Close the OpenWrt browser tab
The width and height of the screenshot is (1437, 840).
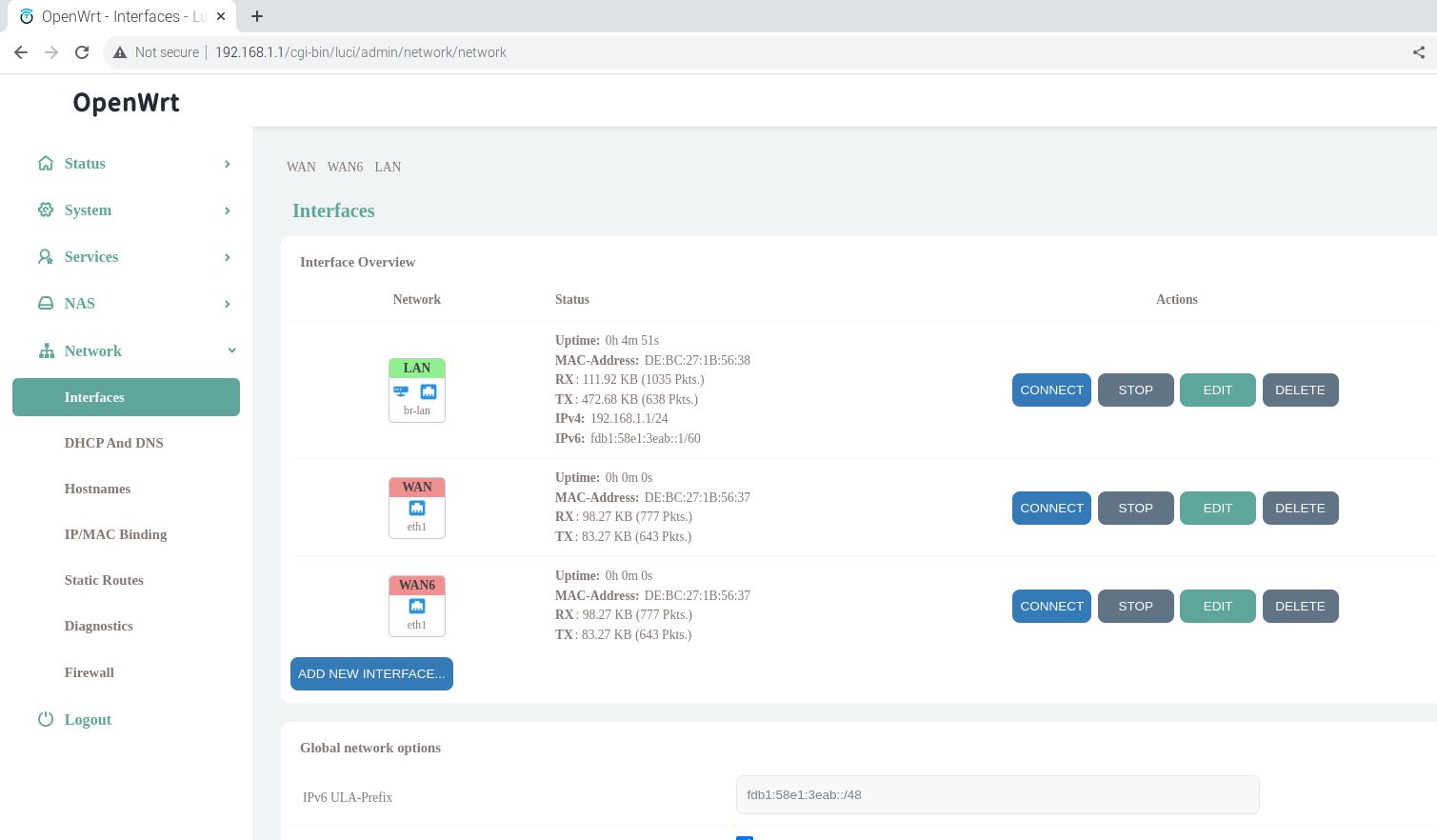(221, 16)
